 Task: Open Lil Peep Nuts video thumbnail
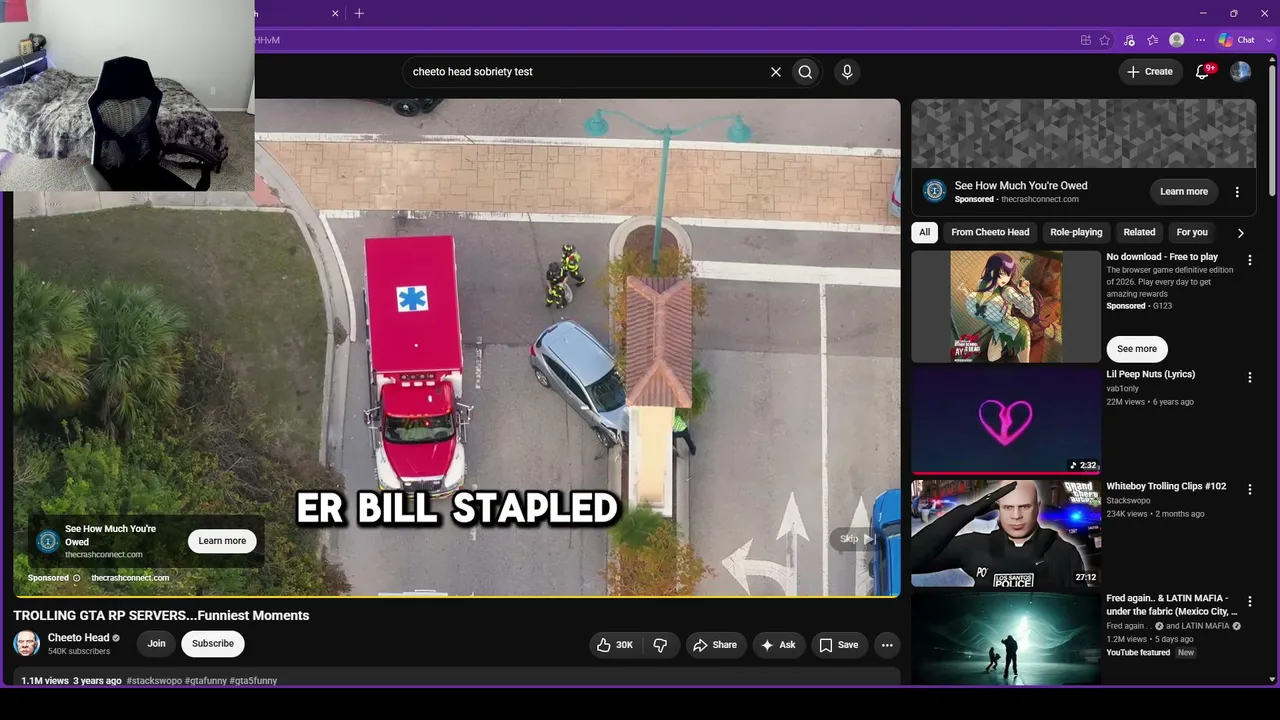[1006, 420]
